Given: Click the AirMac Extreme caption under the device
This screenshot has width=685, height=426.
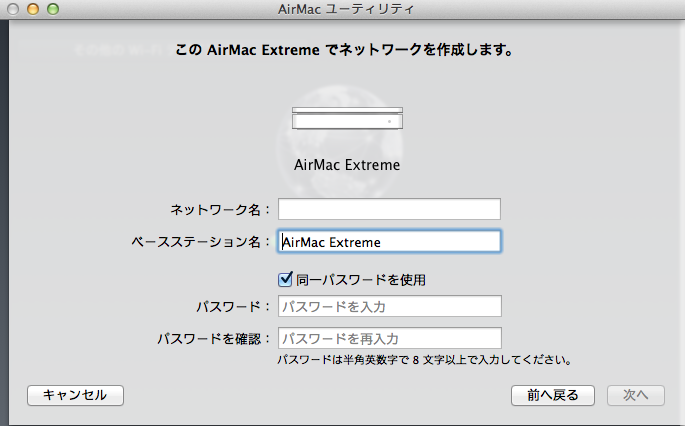Looking at the screenshot, I should 347,163.
